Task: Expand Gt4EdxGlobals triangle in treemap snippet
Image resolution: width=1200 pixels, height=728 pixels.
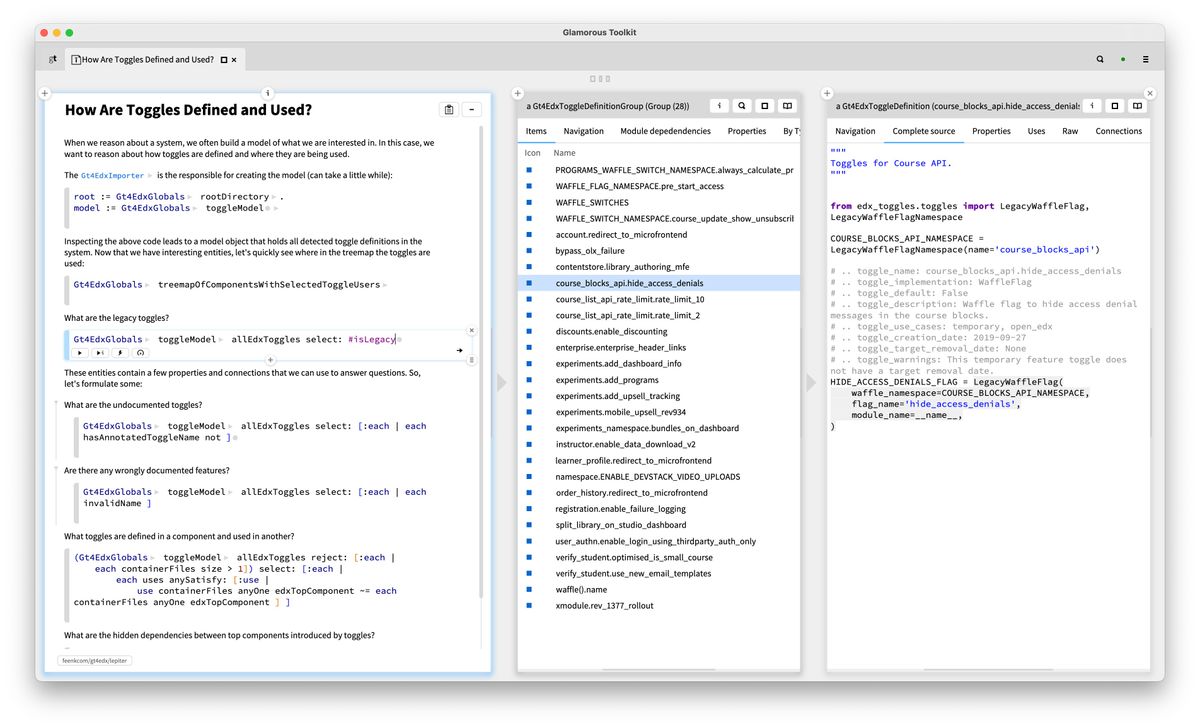Action: pos(148,285)
